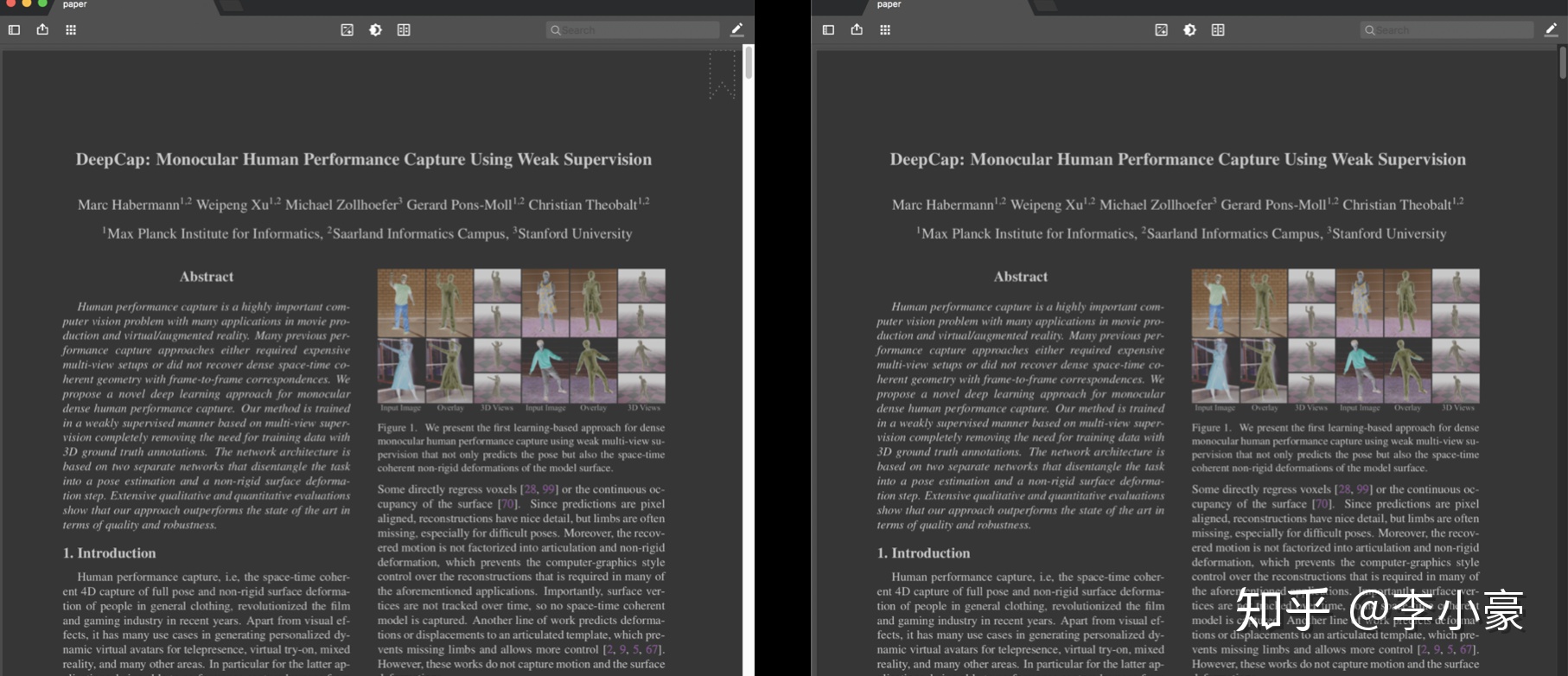Switch to two-page view in the left window
1568x676 pixels.
[404, 29]
